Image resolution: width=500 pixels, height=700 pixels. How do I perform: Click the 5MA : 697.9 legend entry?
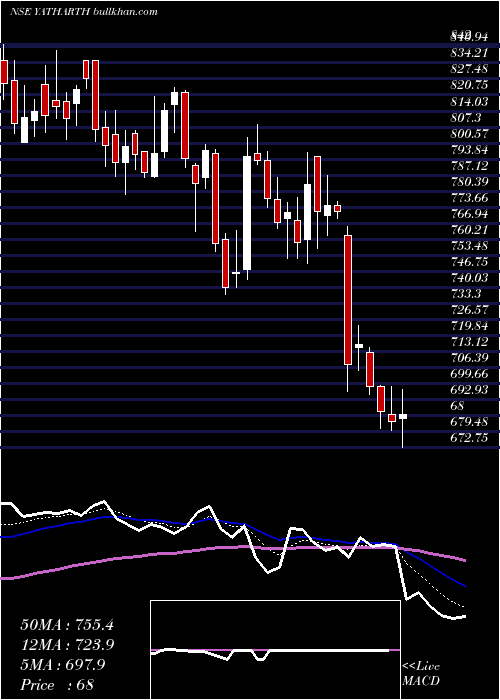click(x=63, y=665)
